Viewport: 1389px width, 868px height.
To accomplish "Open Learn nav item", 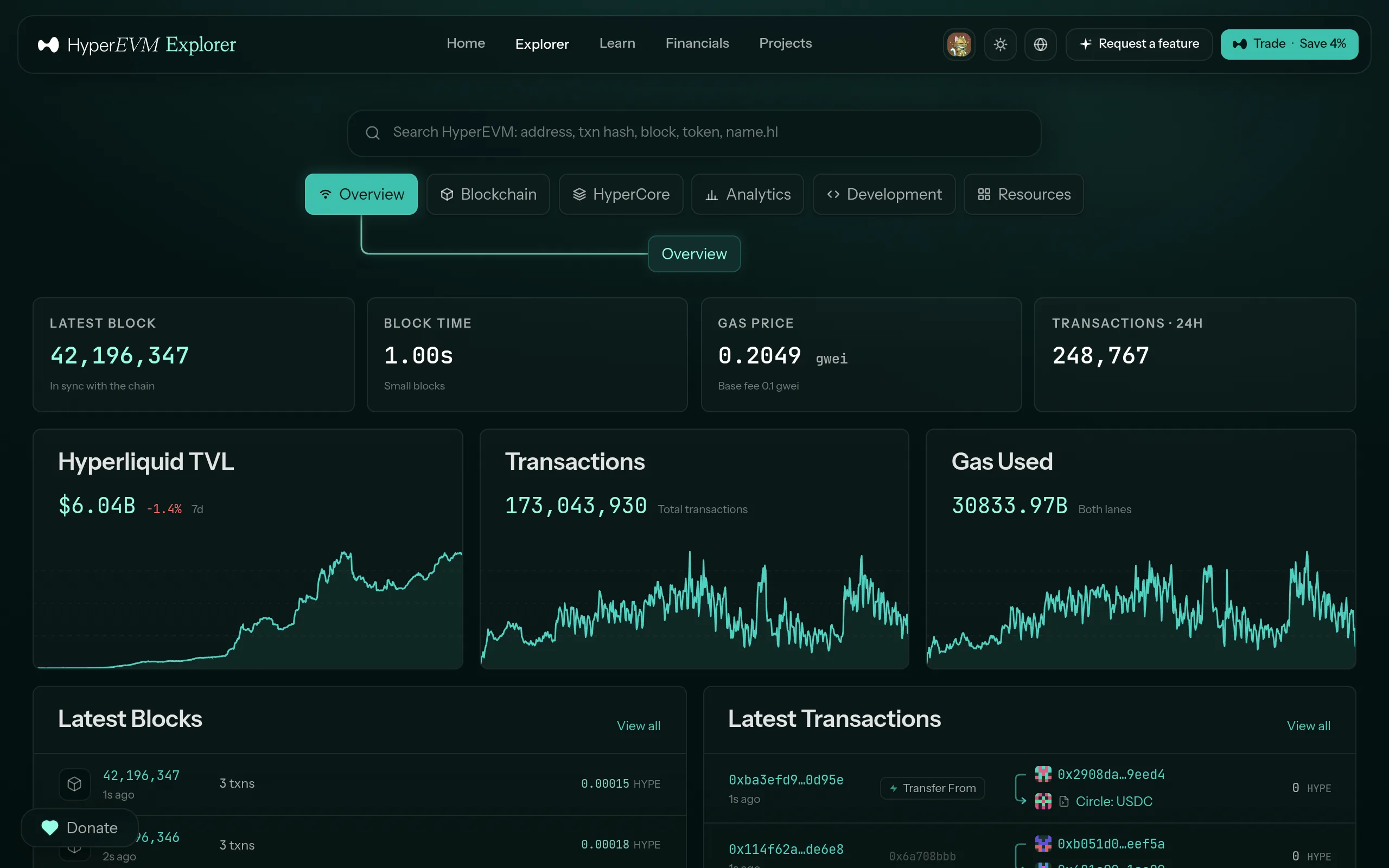I will [x=617, y=43].
